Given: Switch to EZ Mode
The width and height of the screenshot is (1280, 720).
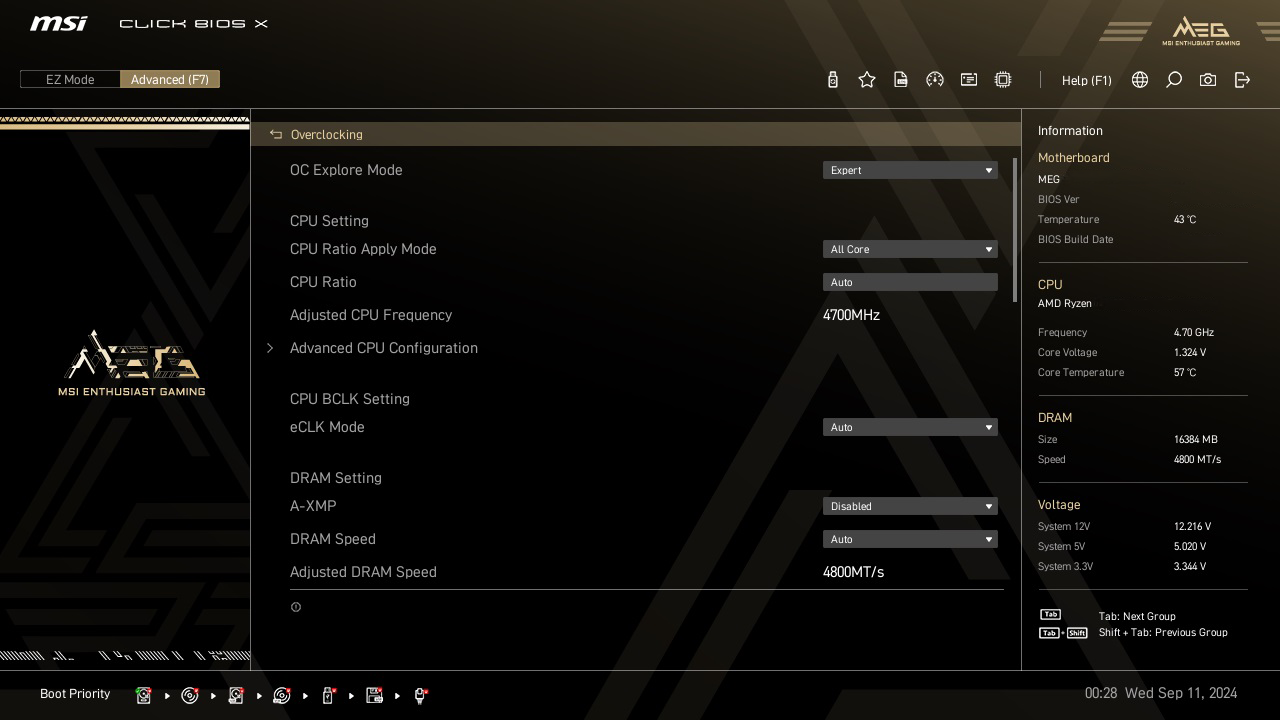Looking at the screenshot, I should (x=70, y=80).
